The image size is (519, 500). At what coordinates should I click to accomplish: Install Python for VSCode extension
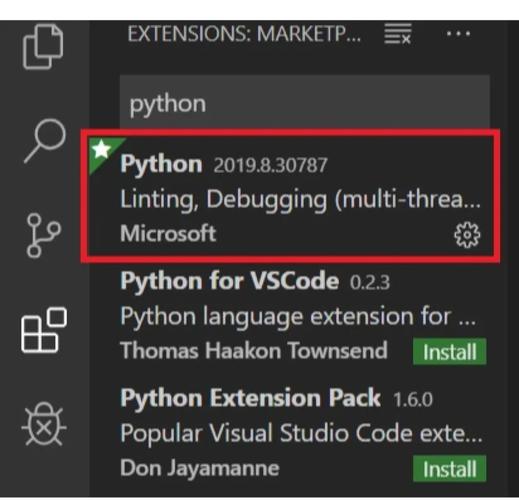(449, 352)
